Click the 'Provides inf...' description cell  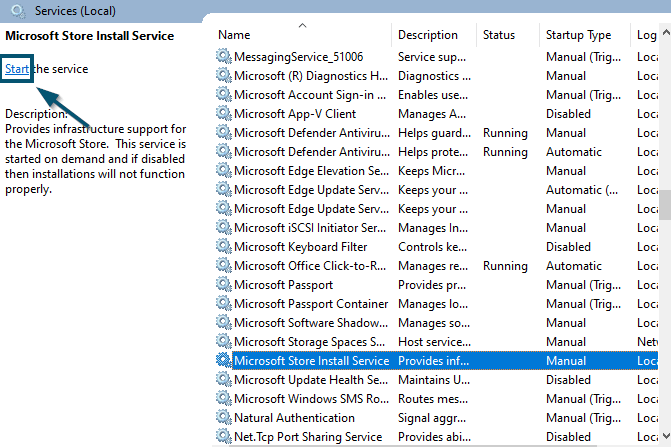433,361
